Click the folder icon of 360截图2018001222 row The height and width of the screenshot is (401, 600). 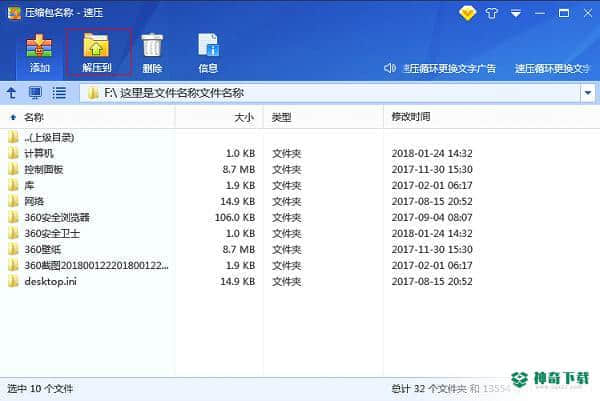coord(13,265)
